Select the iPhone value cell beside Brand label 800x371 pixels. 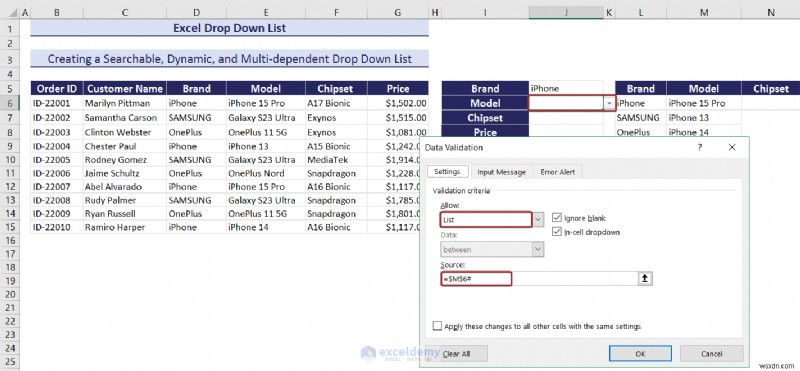point(566,88)
